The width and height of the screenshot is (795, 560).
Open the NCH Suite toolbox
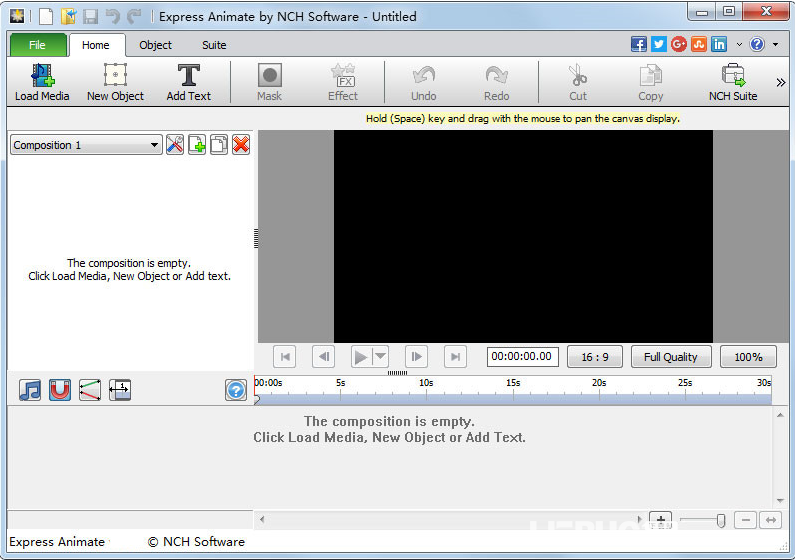(733, 83)
